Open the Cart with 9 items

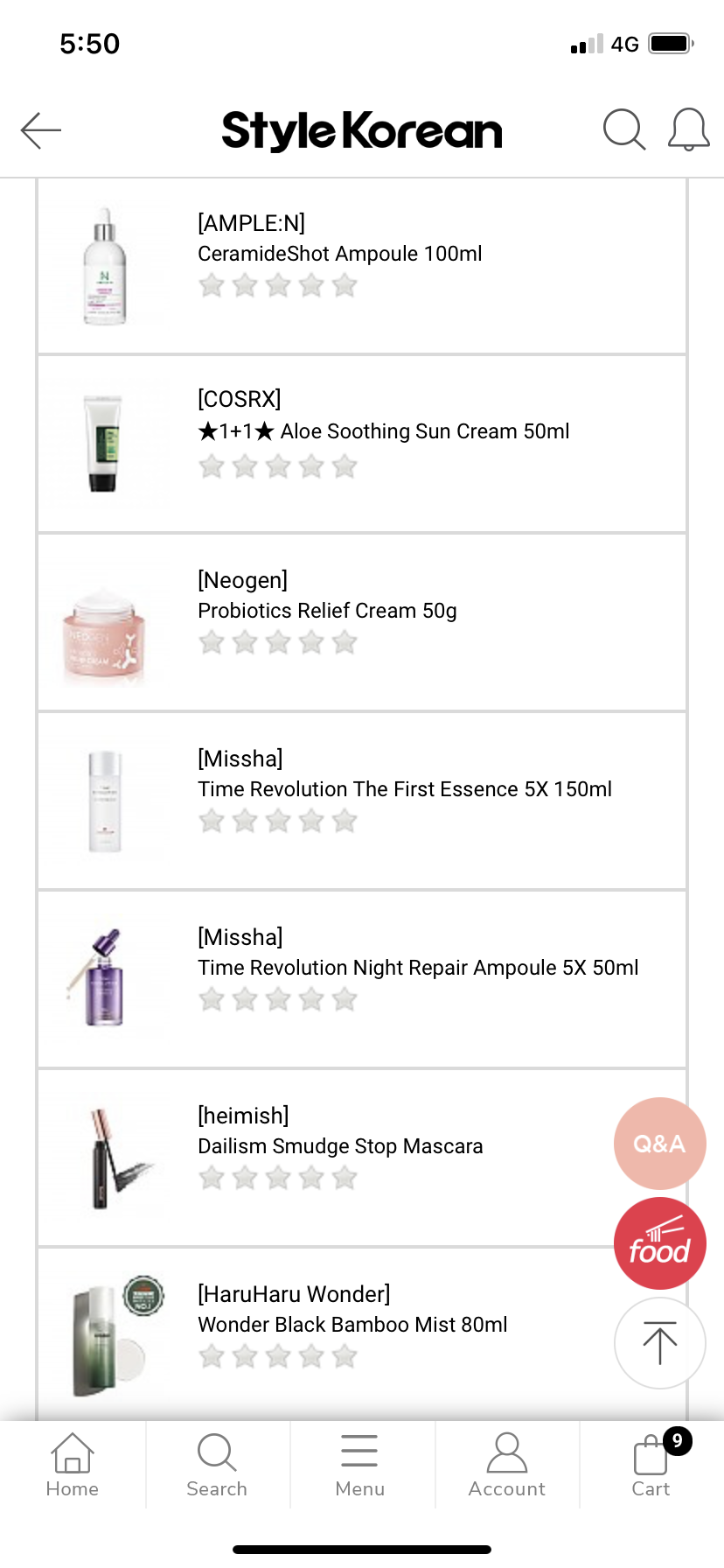point(651,1464)
